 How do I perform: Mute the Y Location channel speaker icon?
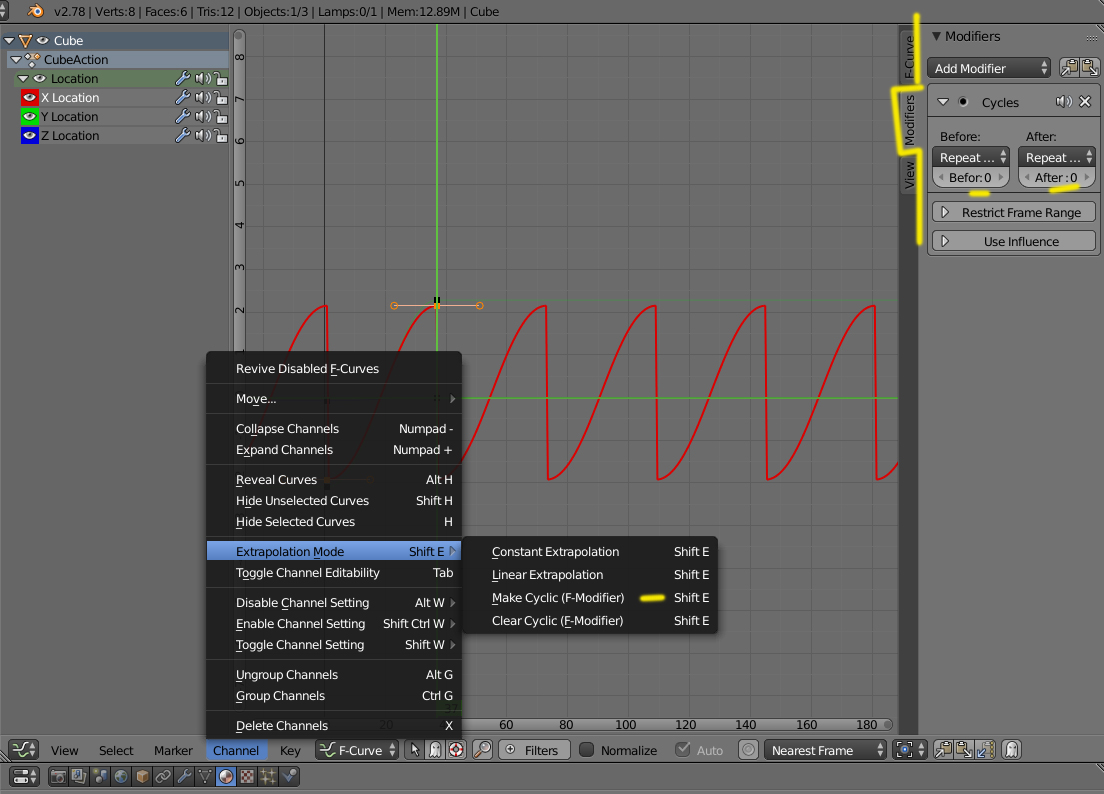click(202, 117)
